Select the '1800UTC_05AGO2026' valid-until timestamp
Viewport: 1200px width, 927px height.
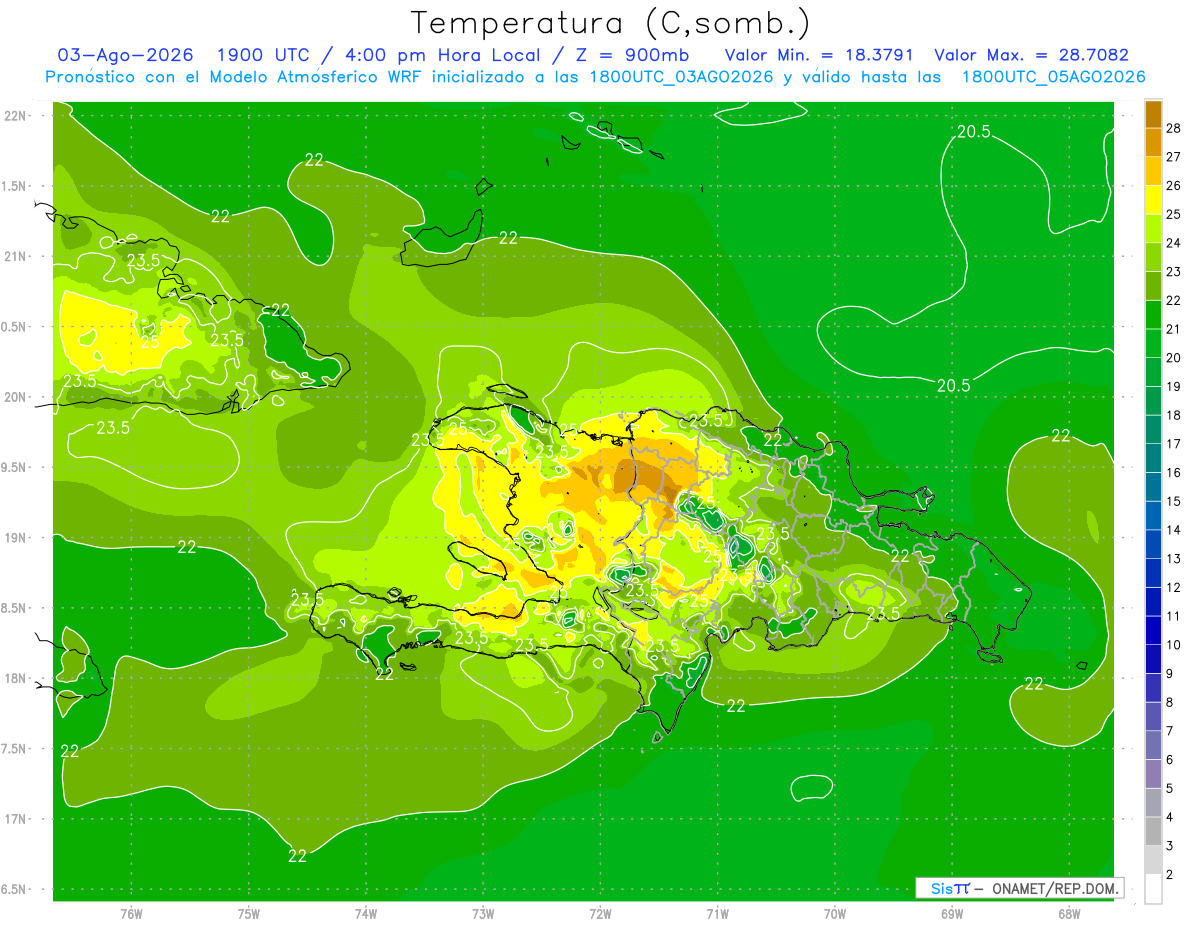(1053, 77)
